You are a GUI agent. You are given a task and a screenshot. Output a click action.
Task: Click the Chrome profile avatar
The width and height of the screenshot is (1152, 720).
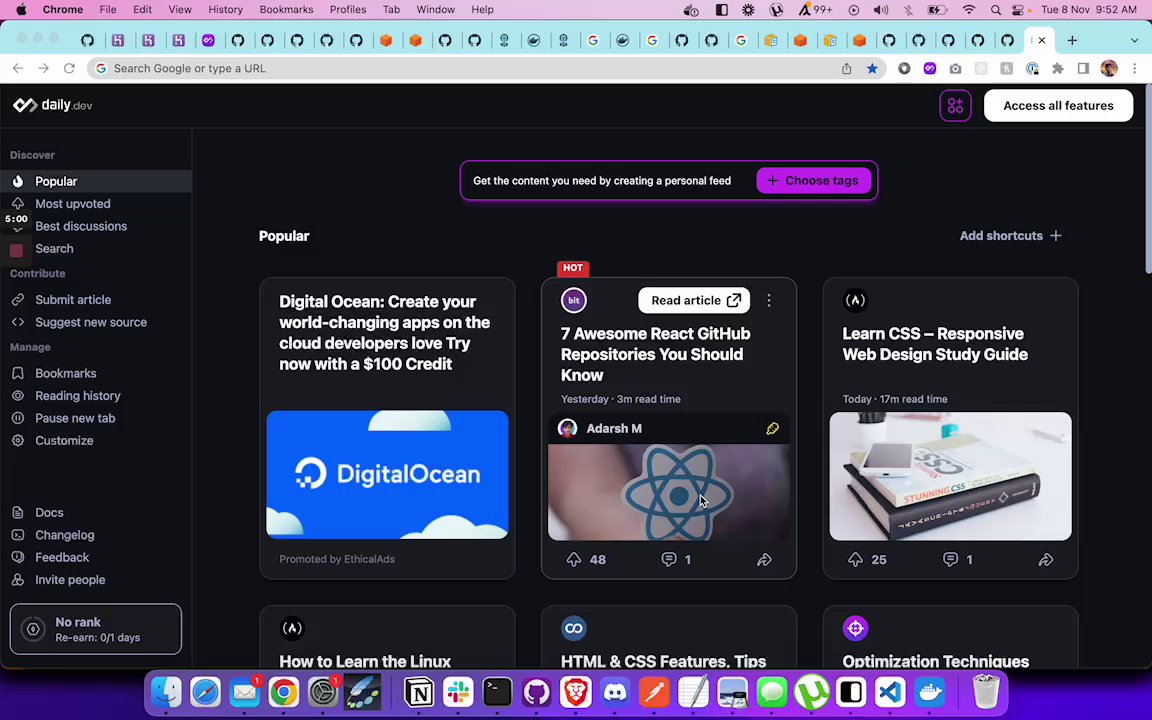click(x=1109, y=68)
